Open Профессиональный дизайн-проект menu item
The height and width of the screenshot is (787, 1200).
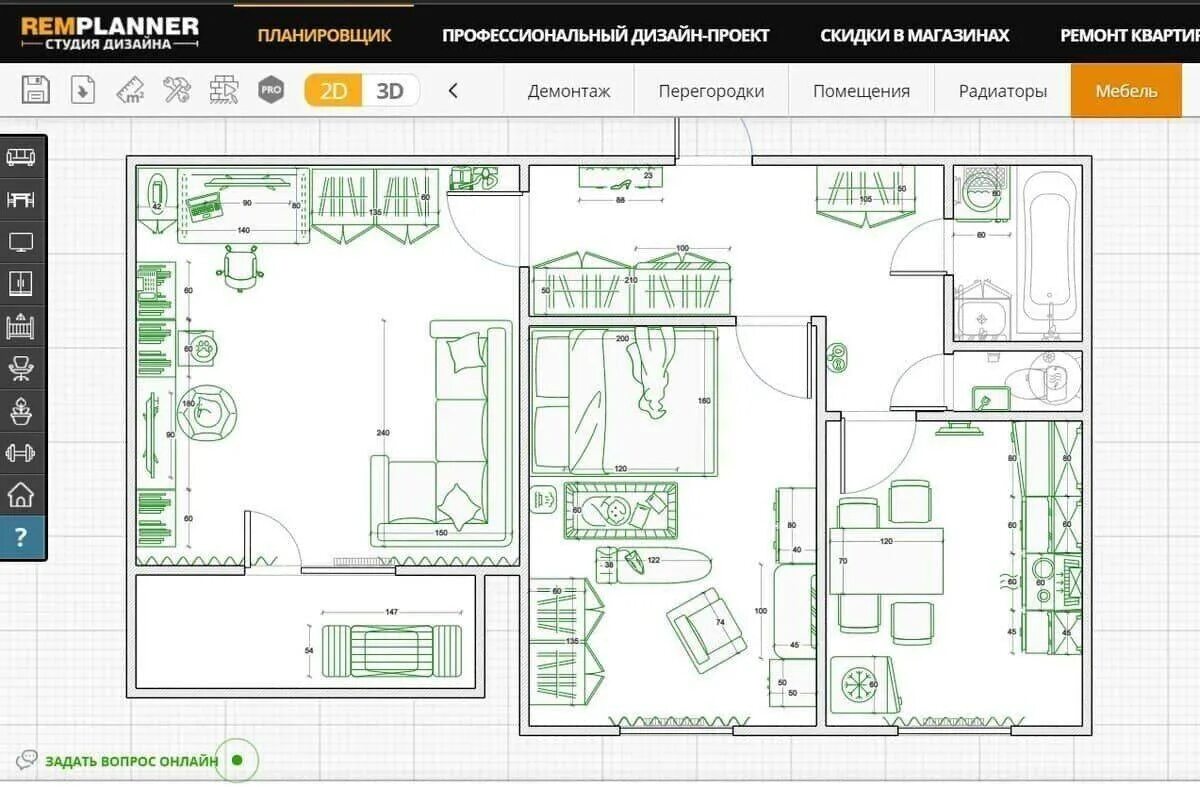[x=606, y=35]
